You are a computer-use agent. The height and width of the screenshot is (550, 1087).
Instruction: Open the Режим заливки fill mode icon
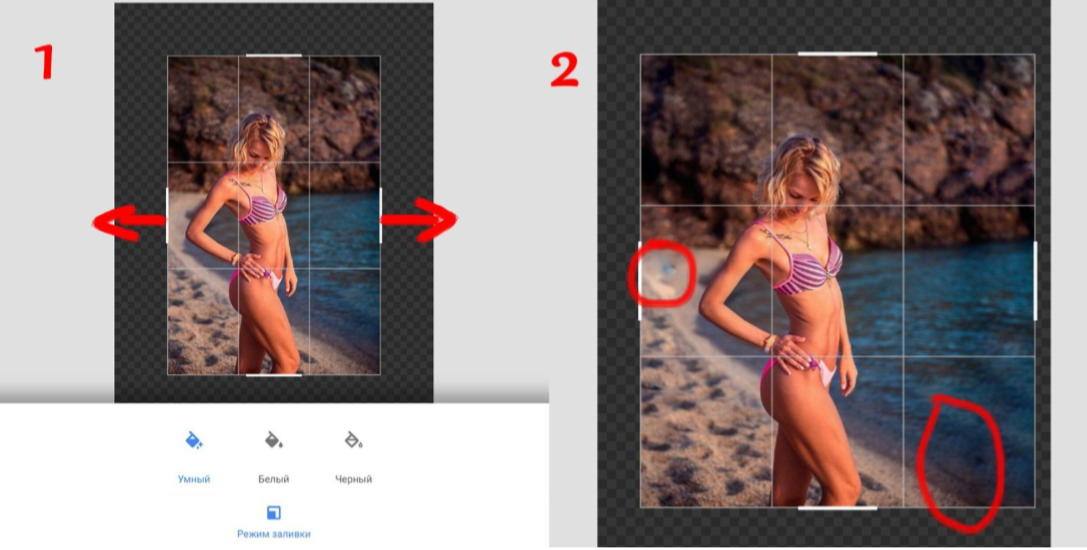(x=274, y=513)
